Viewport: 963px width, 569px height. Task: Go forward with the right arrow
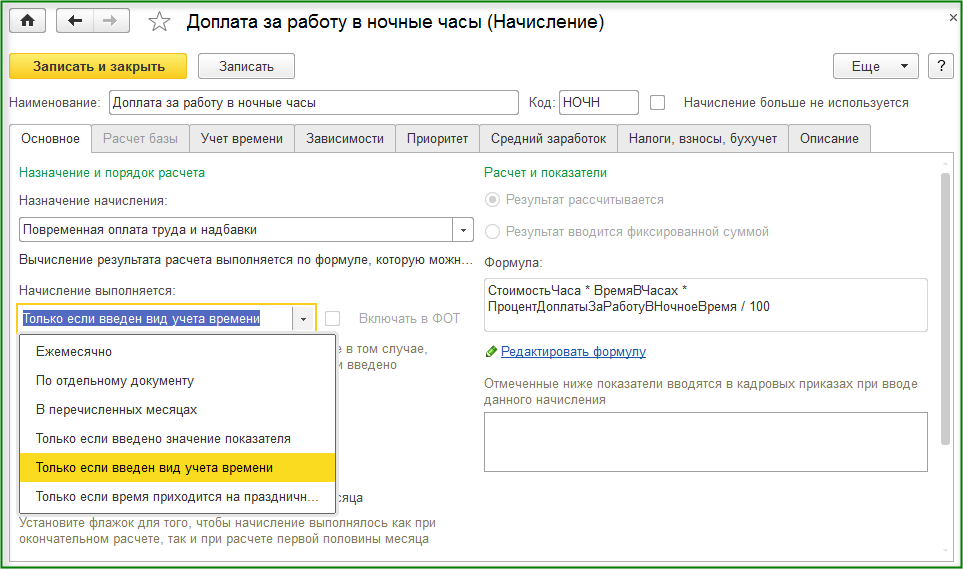111,21
